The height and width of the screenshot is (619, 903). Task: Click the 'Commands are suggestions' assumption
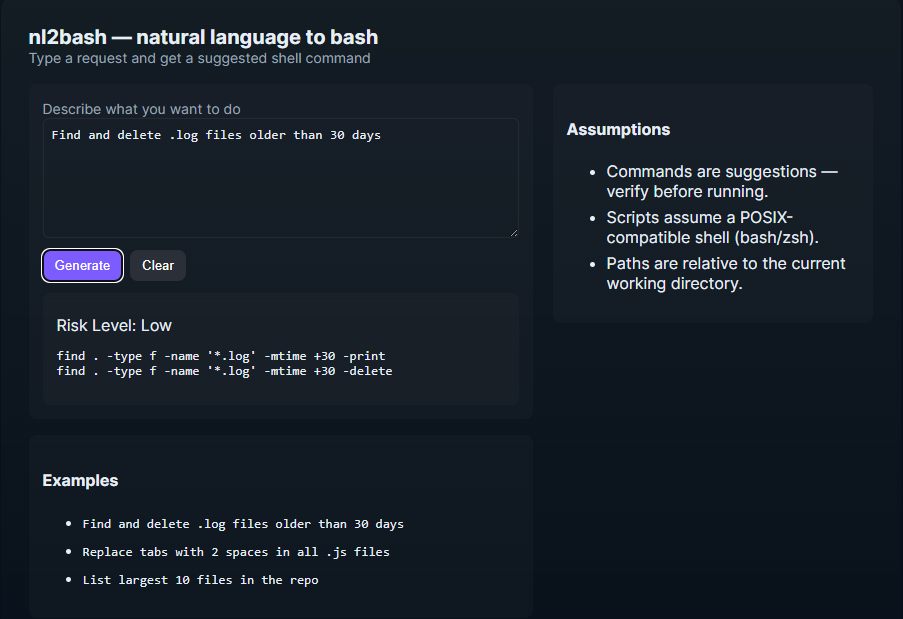click(722, 181)
